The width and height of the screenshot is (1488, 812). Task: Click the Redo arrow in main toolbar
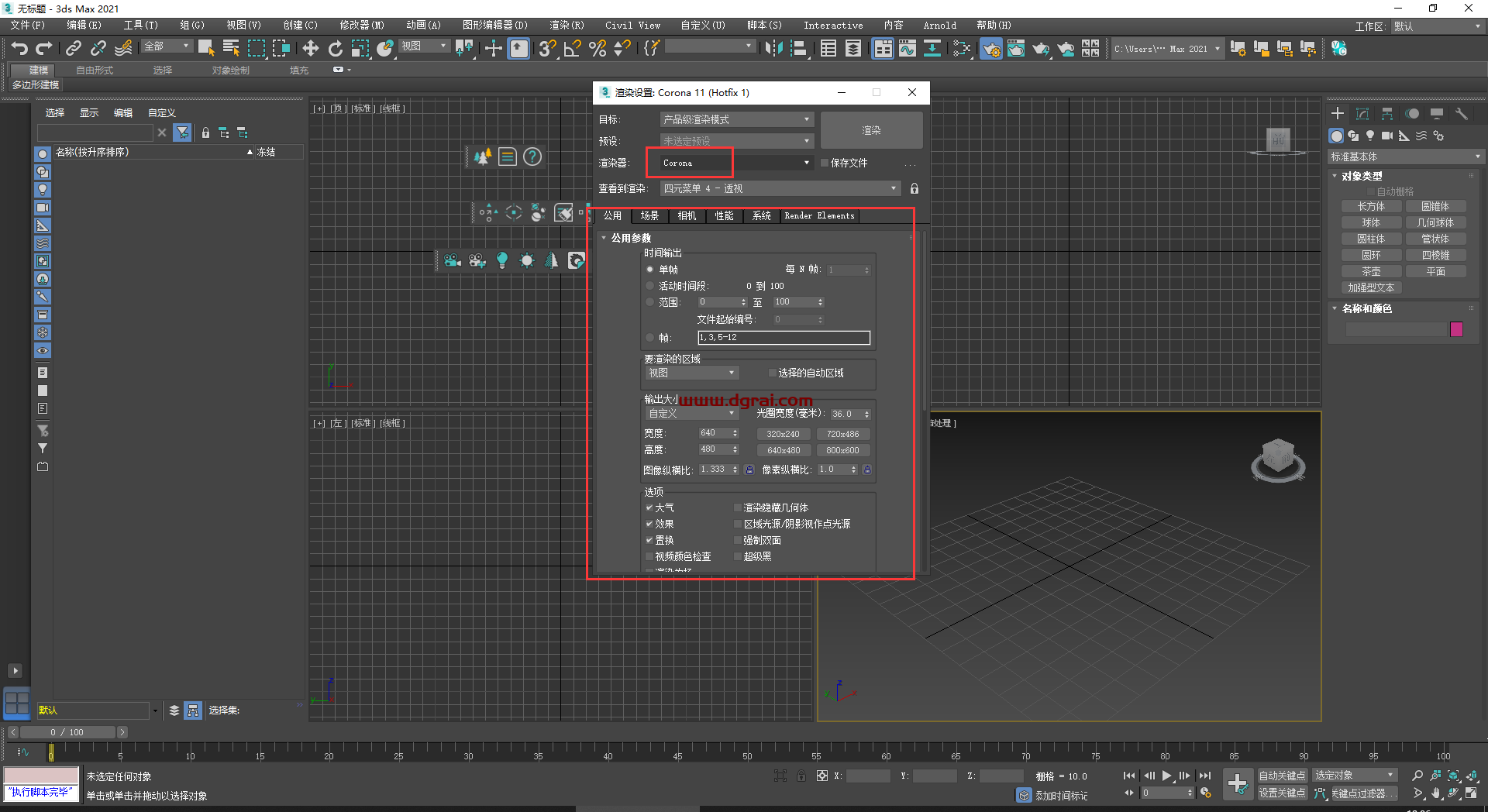click(x=44, y=49)
